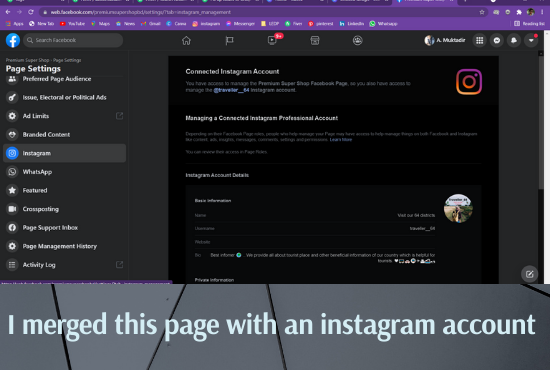The width and height of the screenshot is (550, 370).
Task: Open the Apps bookmark
Action: tap(15, 23)
